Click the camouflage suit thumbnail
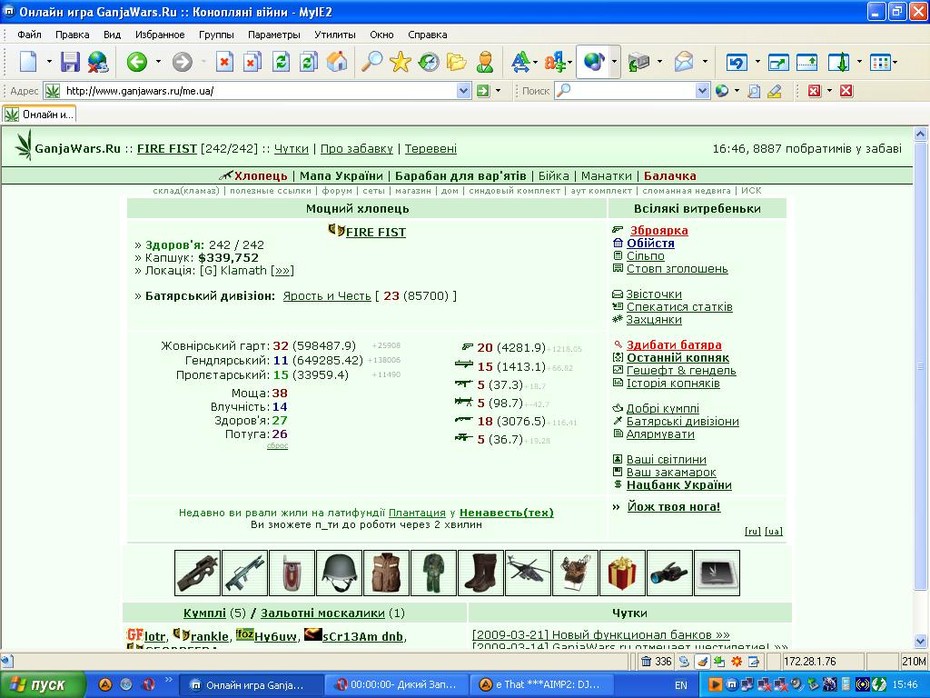Viewport: 930px width, 698px height. (x=434, y=573)
